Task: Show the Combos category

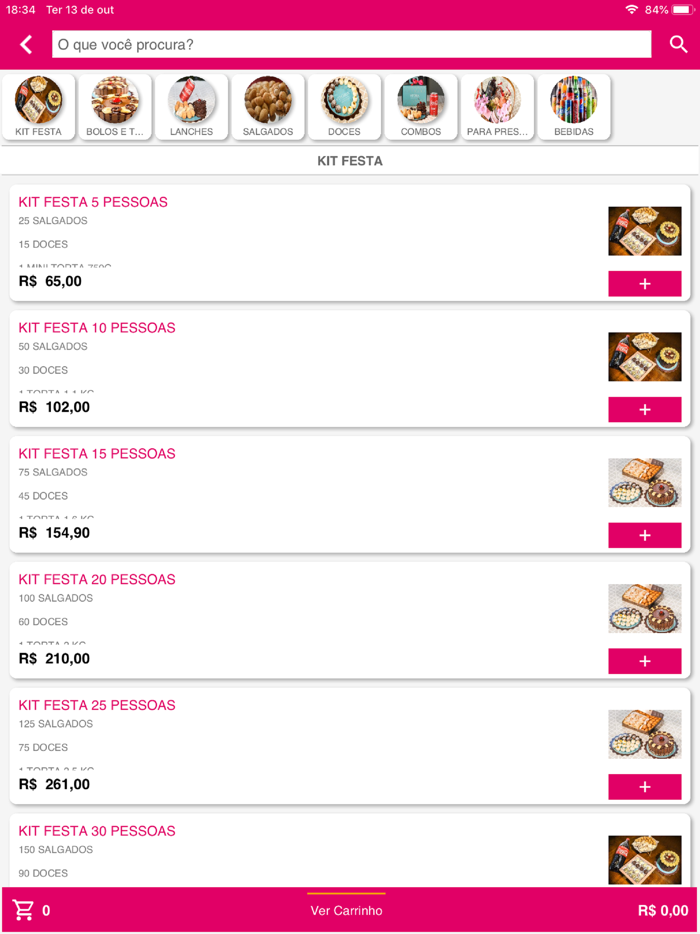Action: [x=421, y=107]
